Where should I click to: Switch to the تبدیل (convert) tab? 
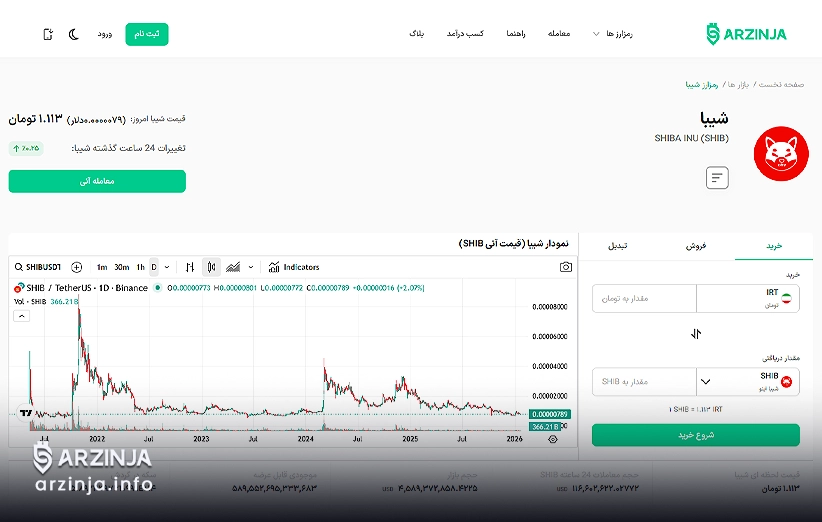618,245
